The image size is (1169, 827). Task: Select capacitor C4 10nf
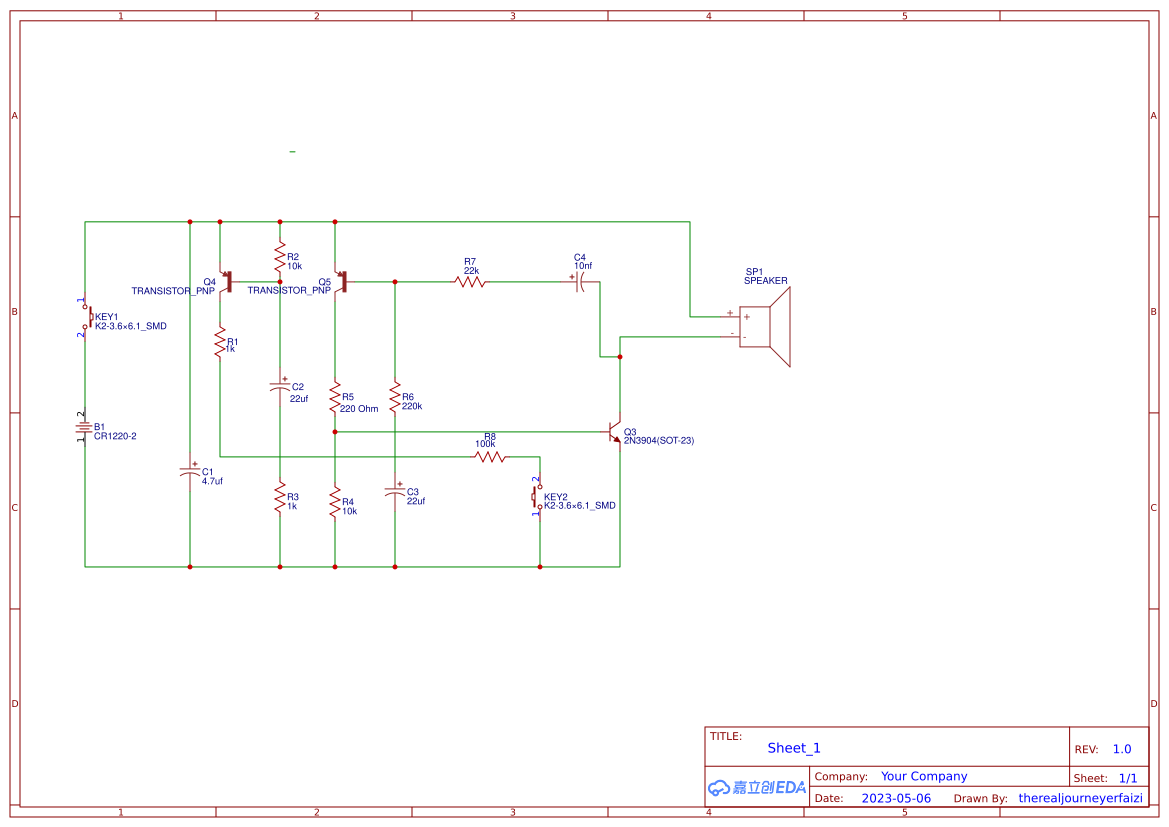[580, 283]
